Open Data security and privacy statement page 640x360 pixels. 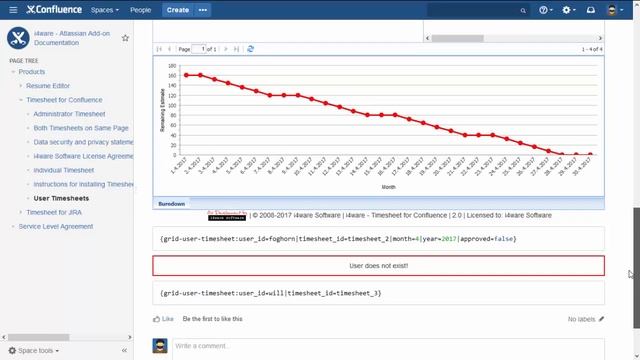click(x=83, y=142)
